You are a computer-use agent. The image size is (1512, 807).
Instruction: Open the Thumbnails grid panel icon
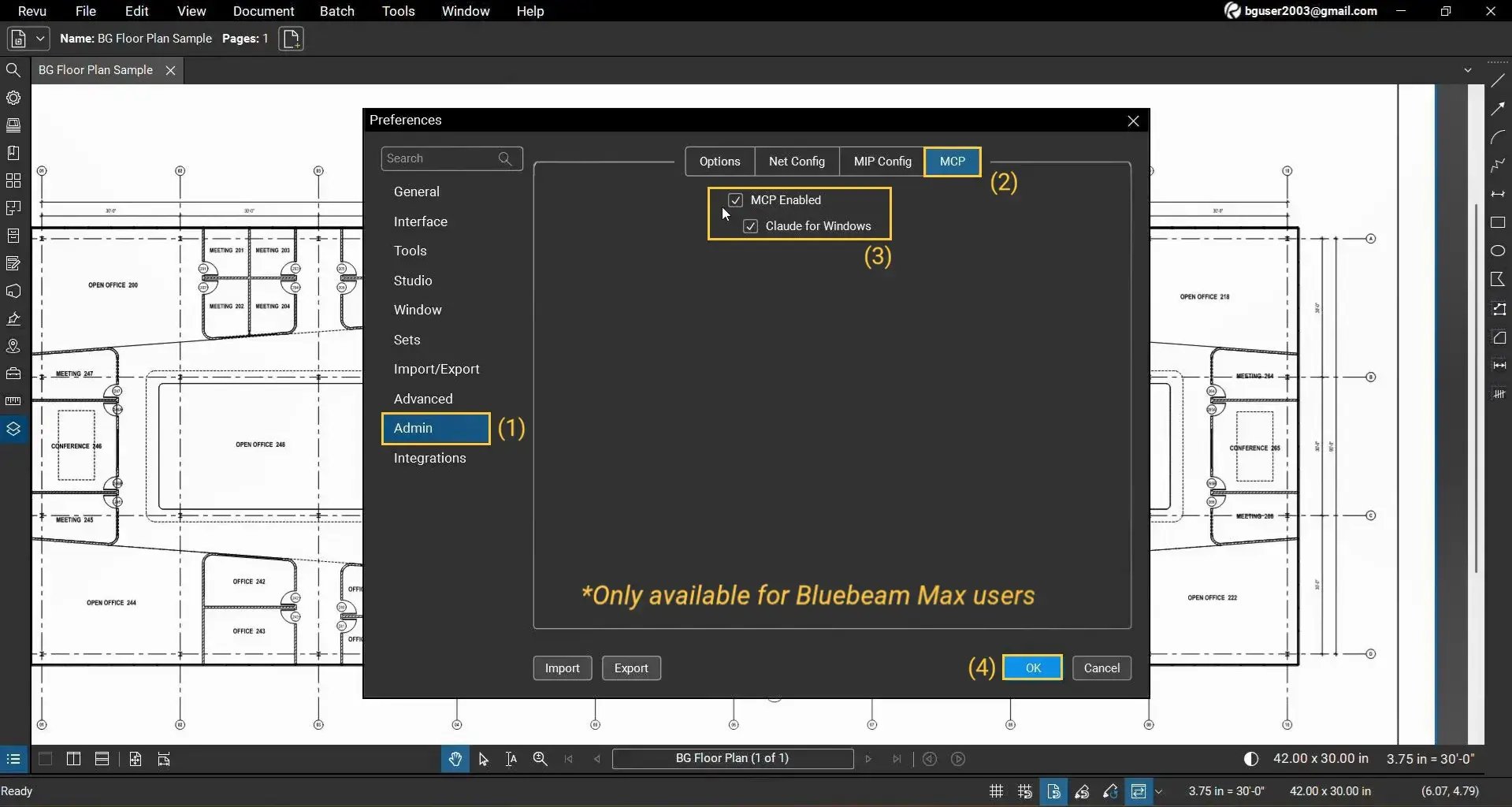(x=13, y=180)
